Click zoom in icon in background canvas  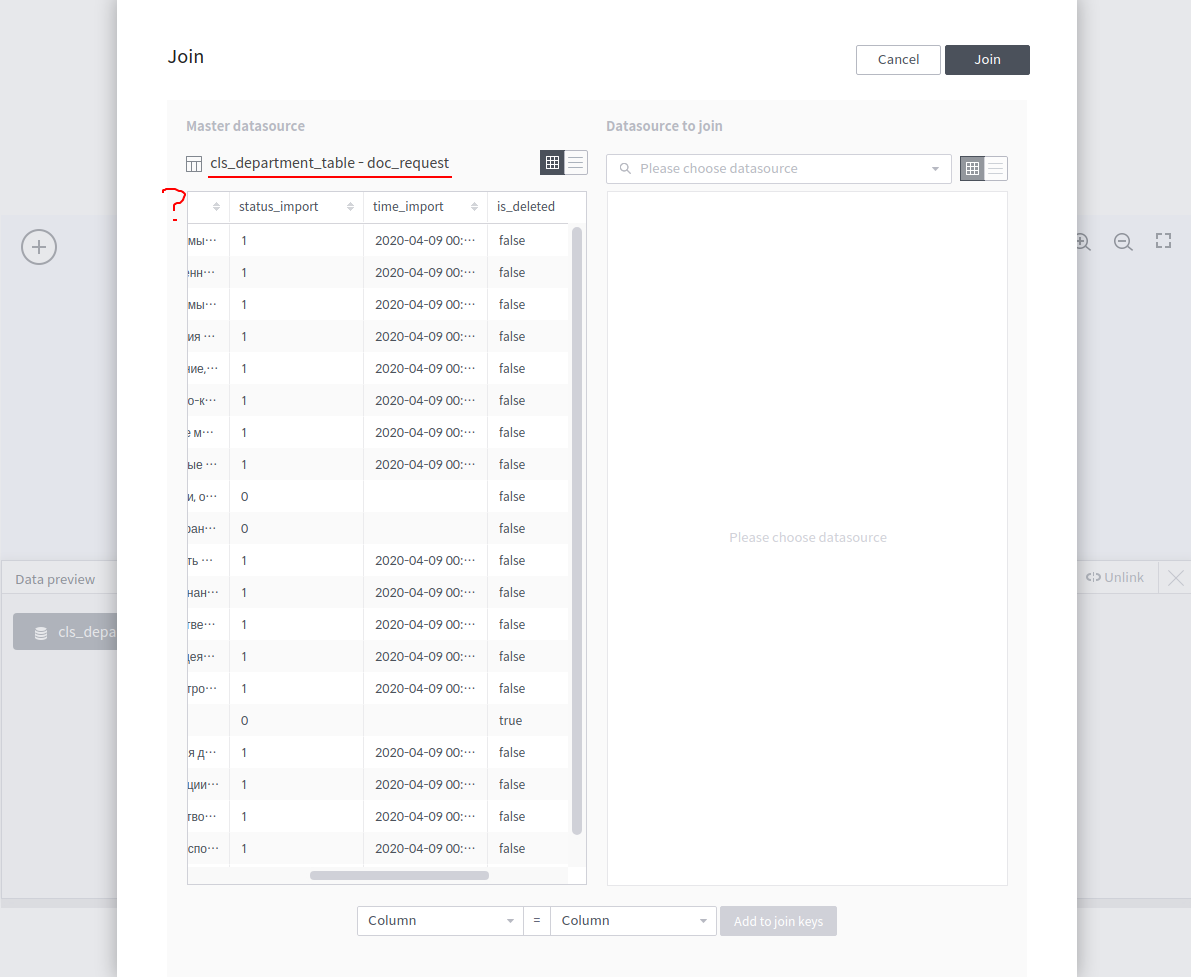(x=1084, y=242)
